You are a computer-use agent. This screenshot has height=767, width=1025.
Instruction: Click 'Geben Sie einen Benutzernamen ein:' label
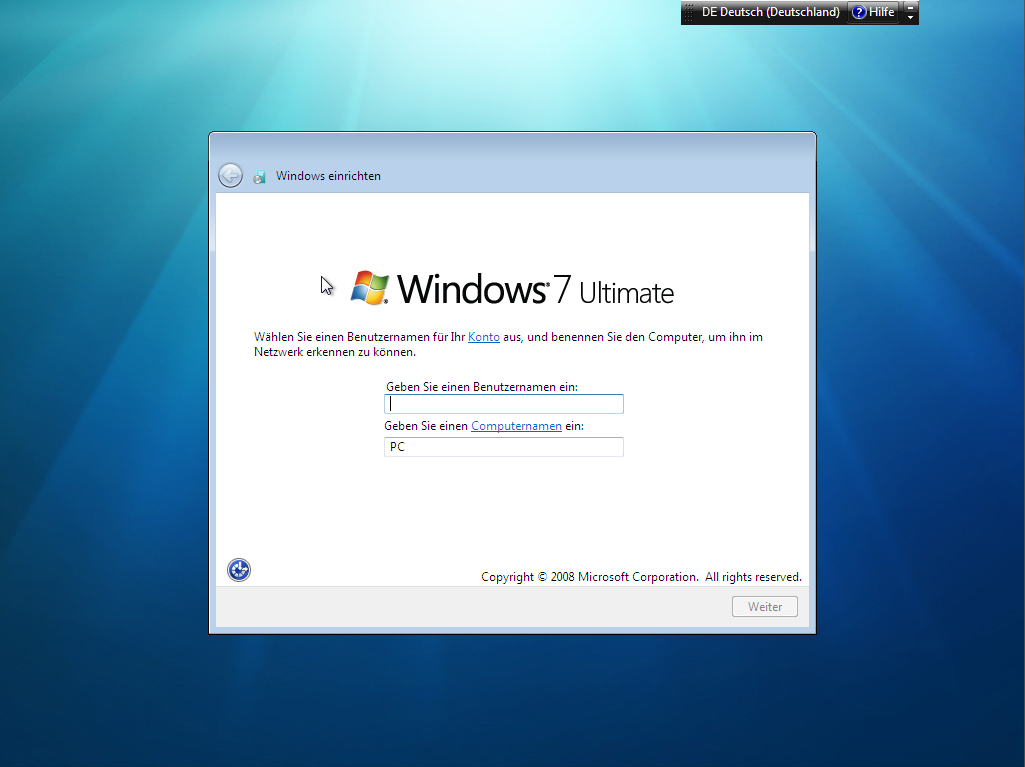click(482, 386)
